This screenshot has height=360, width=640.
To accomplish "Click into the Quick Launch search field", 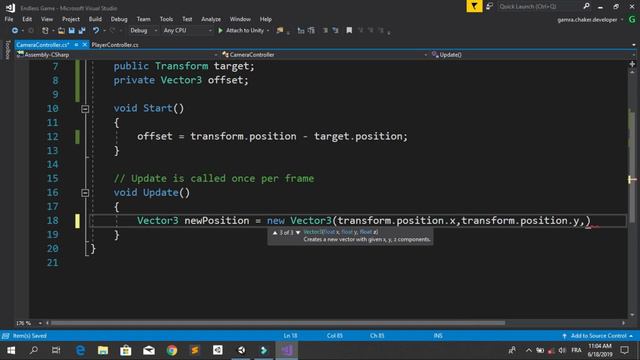I will click(x=537, y=7).
